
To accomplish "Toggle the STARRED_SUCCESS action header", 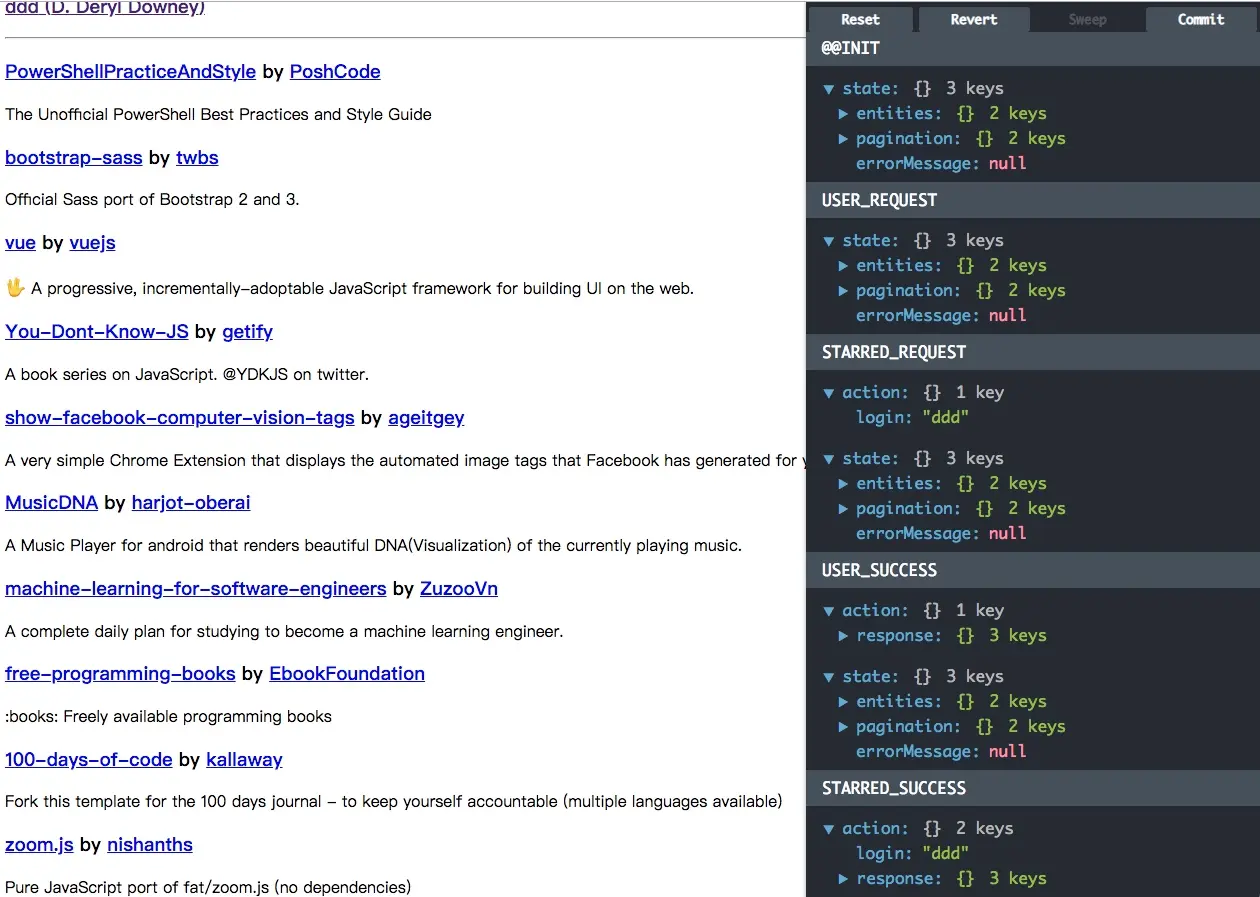I will (x=1033, y=788).
